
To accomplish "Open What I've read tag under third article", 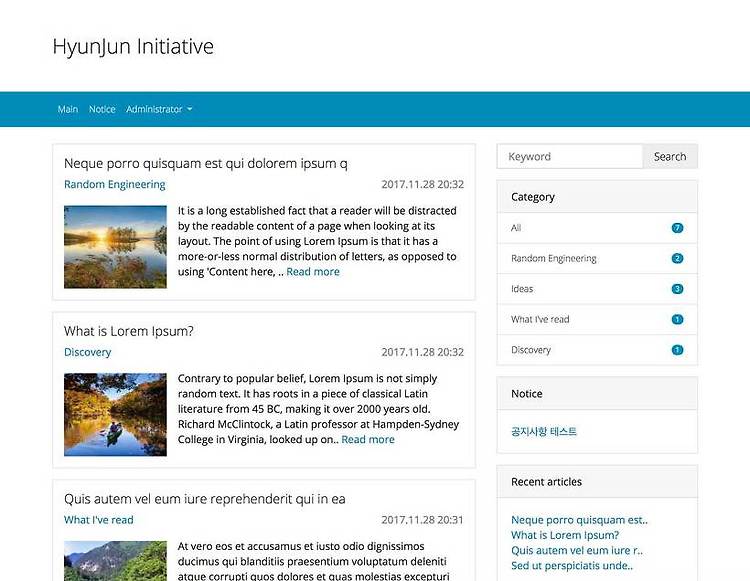I will click(99, 520).
